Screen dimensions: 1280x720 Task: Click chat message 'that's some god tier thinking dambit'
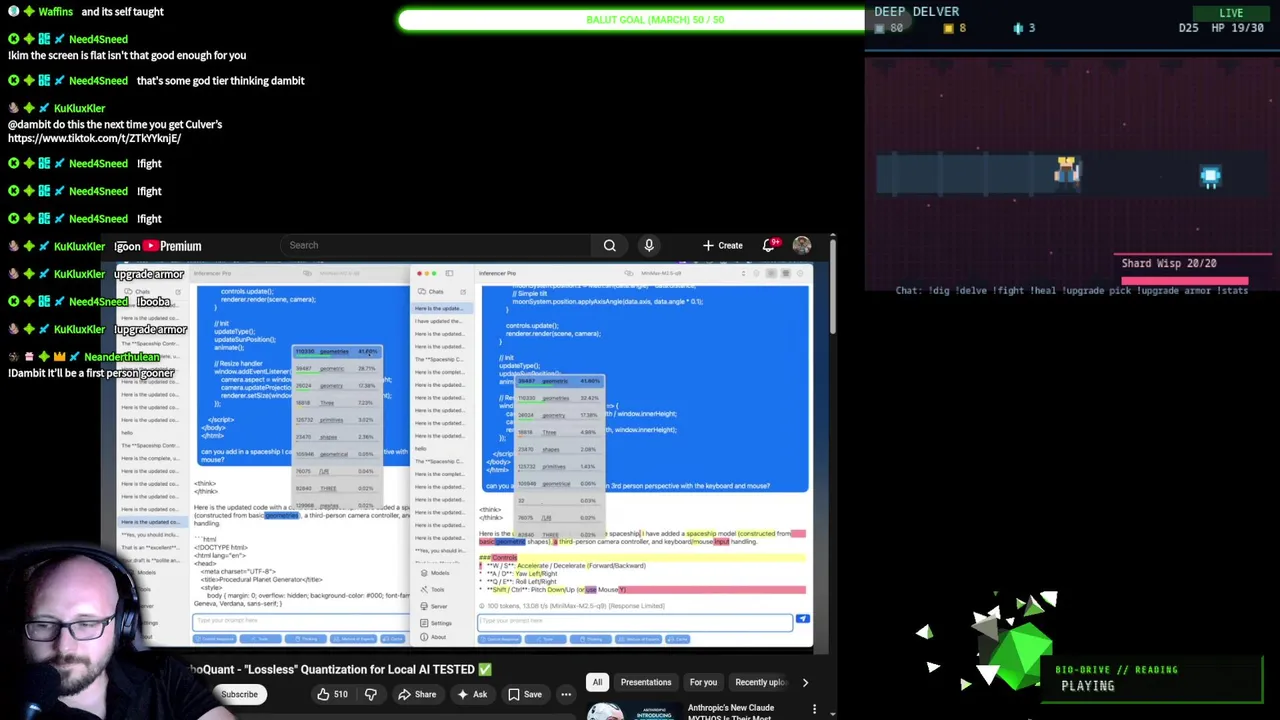coord(220,81)
